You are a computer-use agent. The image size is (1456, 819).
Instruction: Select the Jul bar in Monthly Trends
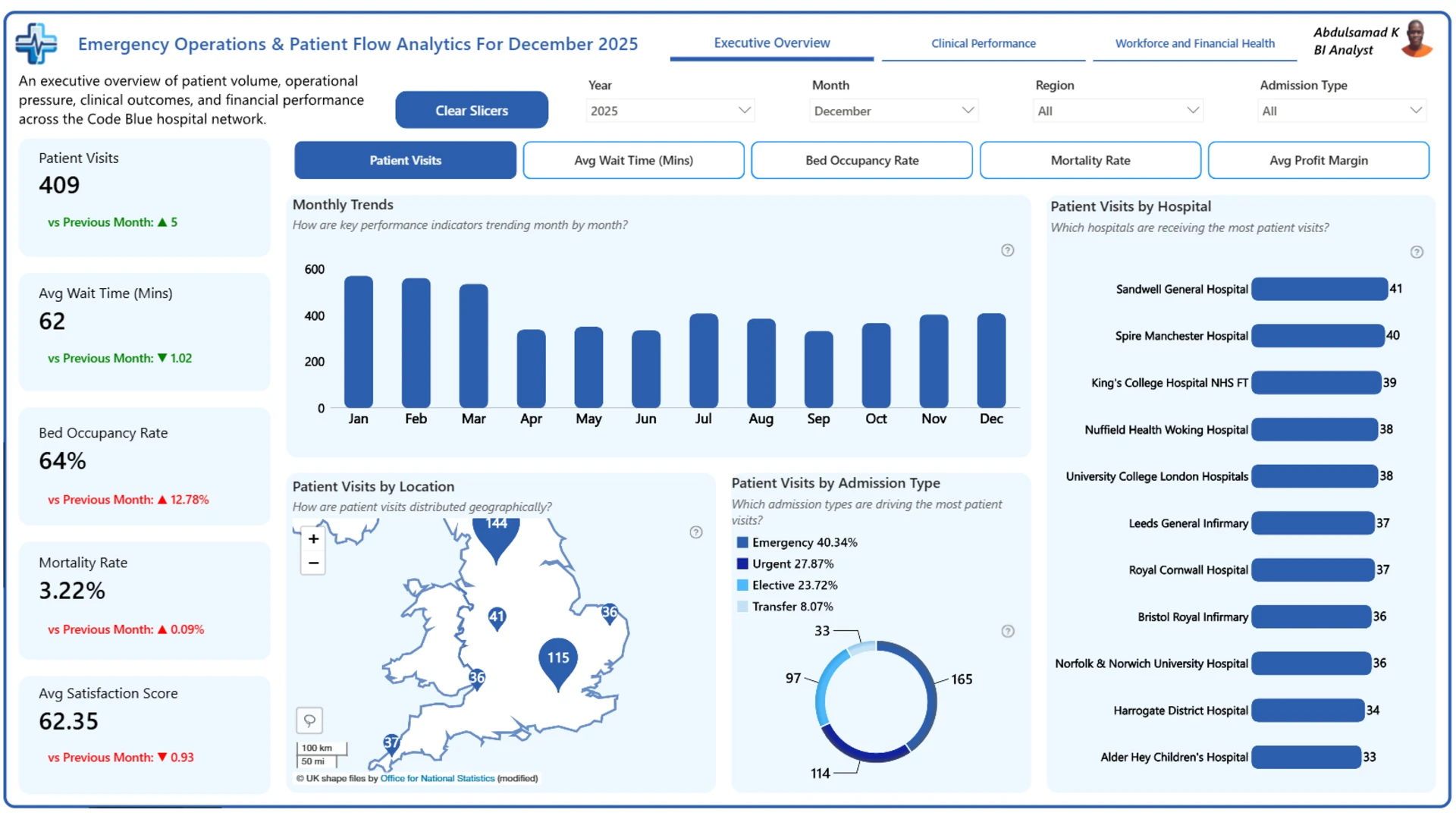703,361
